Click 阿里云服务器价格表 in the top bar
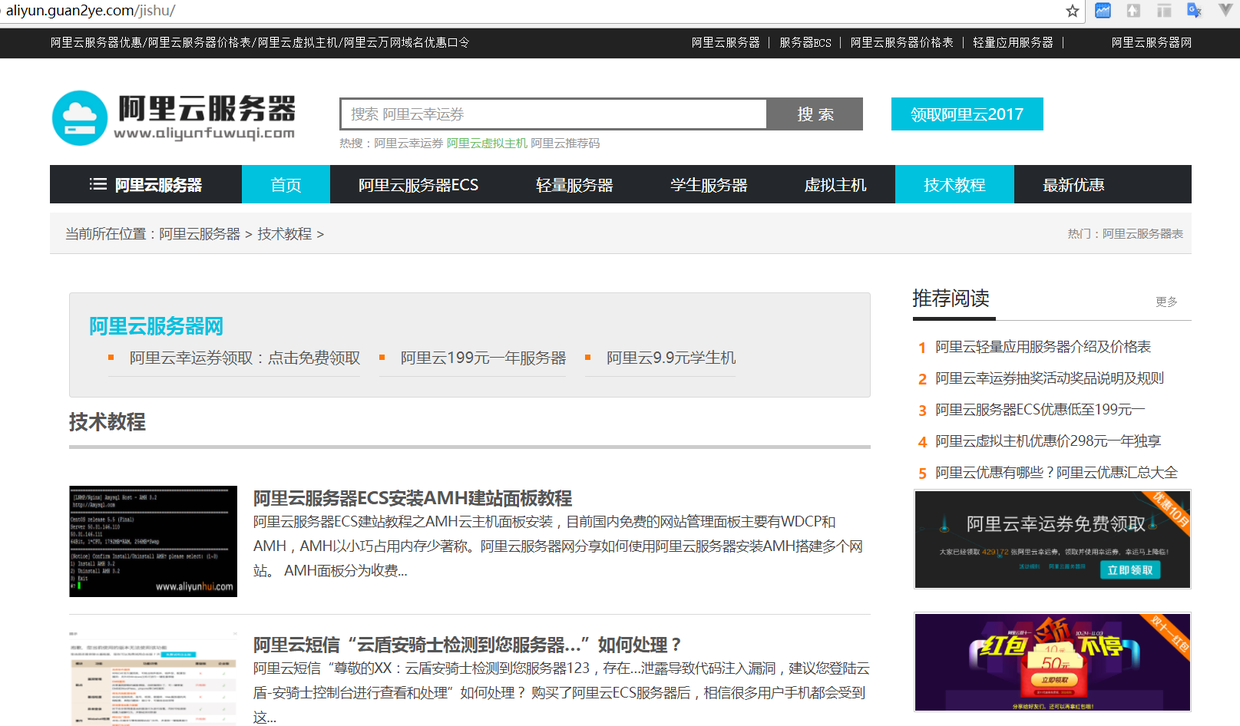 click(902, 43)
